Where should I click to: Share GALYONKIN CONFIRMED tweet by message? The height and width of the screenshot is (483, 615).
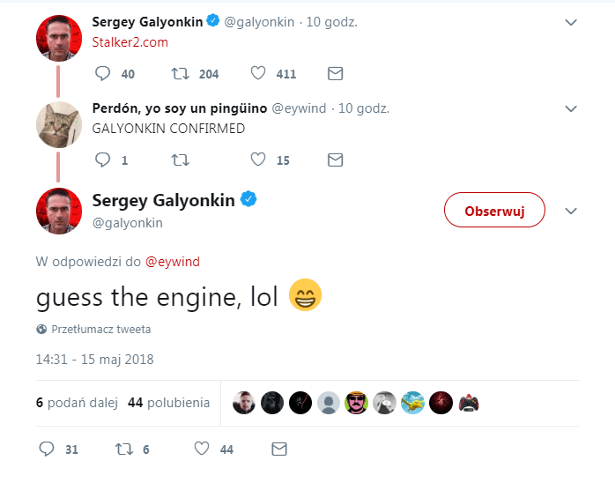click(x=336, y=159)
